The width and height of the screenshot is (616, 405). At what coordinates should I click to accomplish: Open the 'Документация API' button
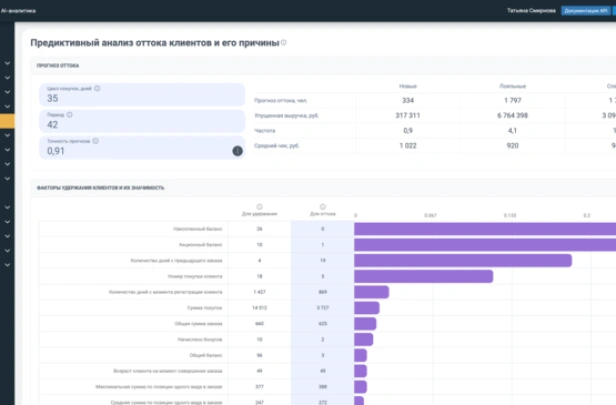click(x=587, y=10)
